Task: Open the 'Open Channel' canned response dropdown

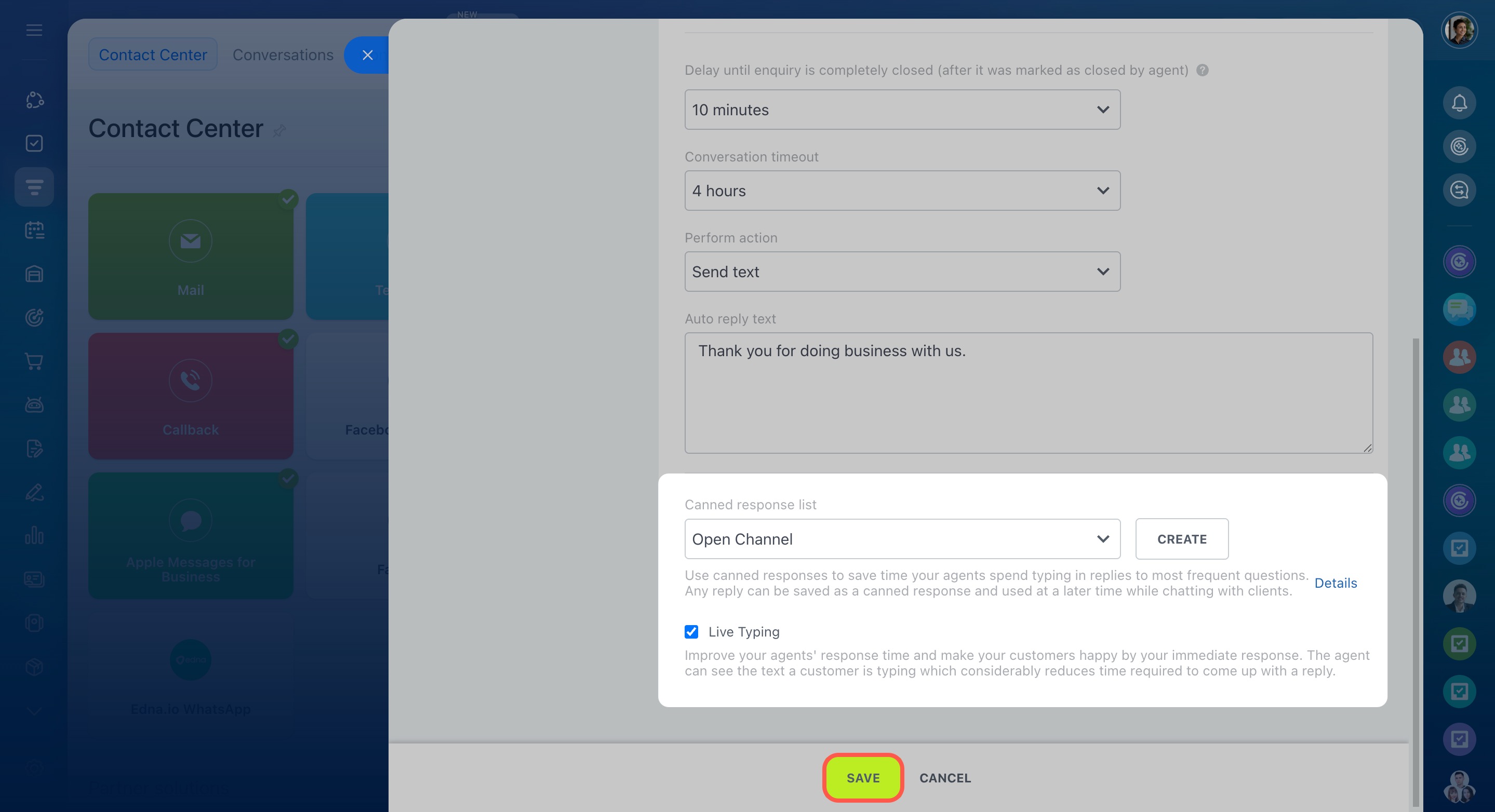Action: [902, 539]
